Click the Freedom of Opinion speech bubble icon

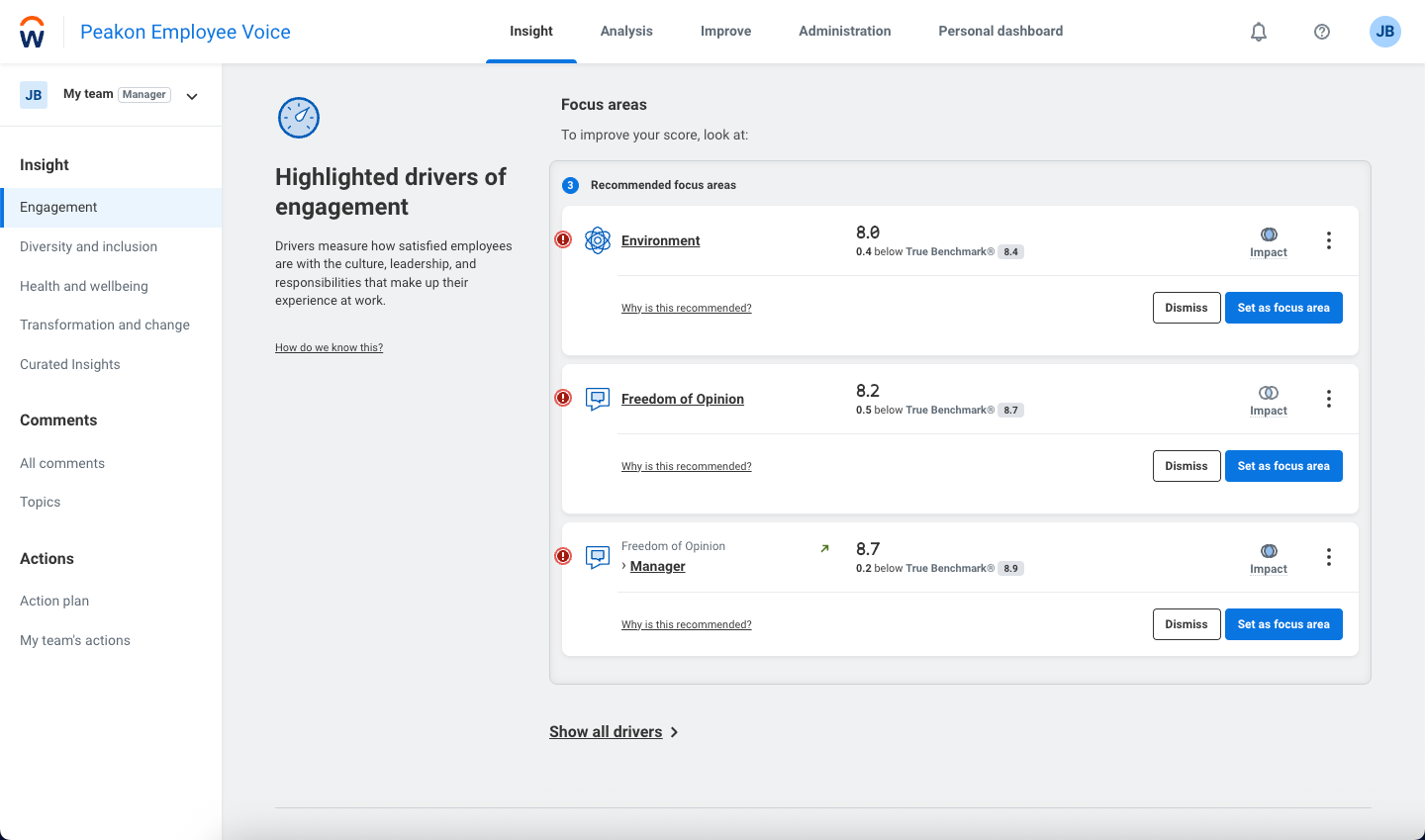coord(597,398)
